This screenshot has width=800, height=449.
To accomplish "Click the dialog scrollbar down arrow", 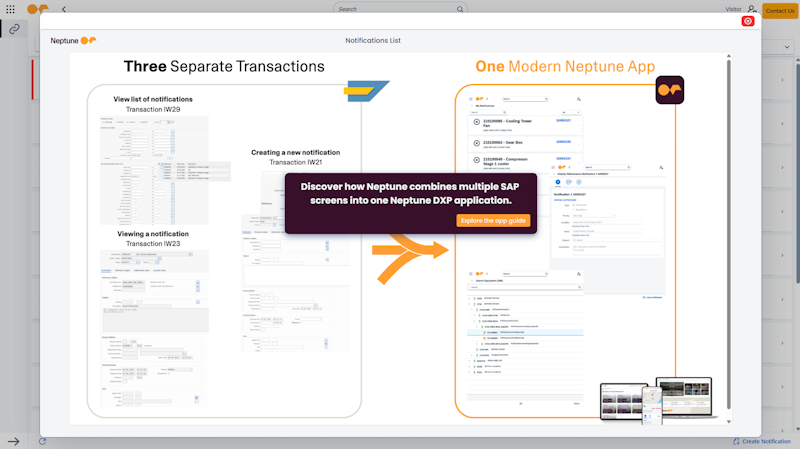I will (x=729, y=421).
